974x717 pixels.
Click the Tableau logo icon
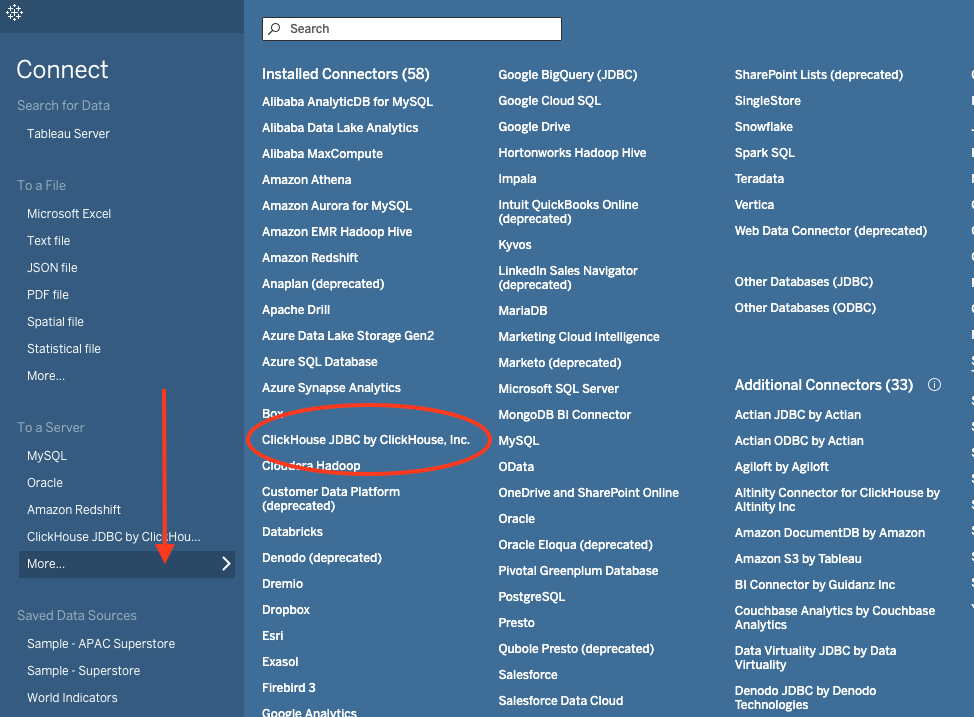(x=15, y=13)
